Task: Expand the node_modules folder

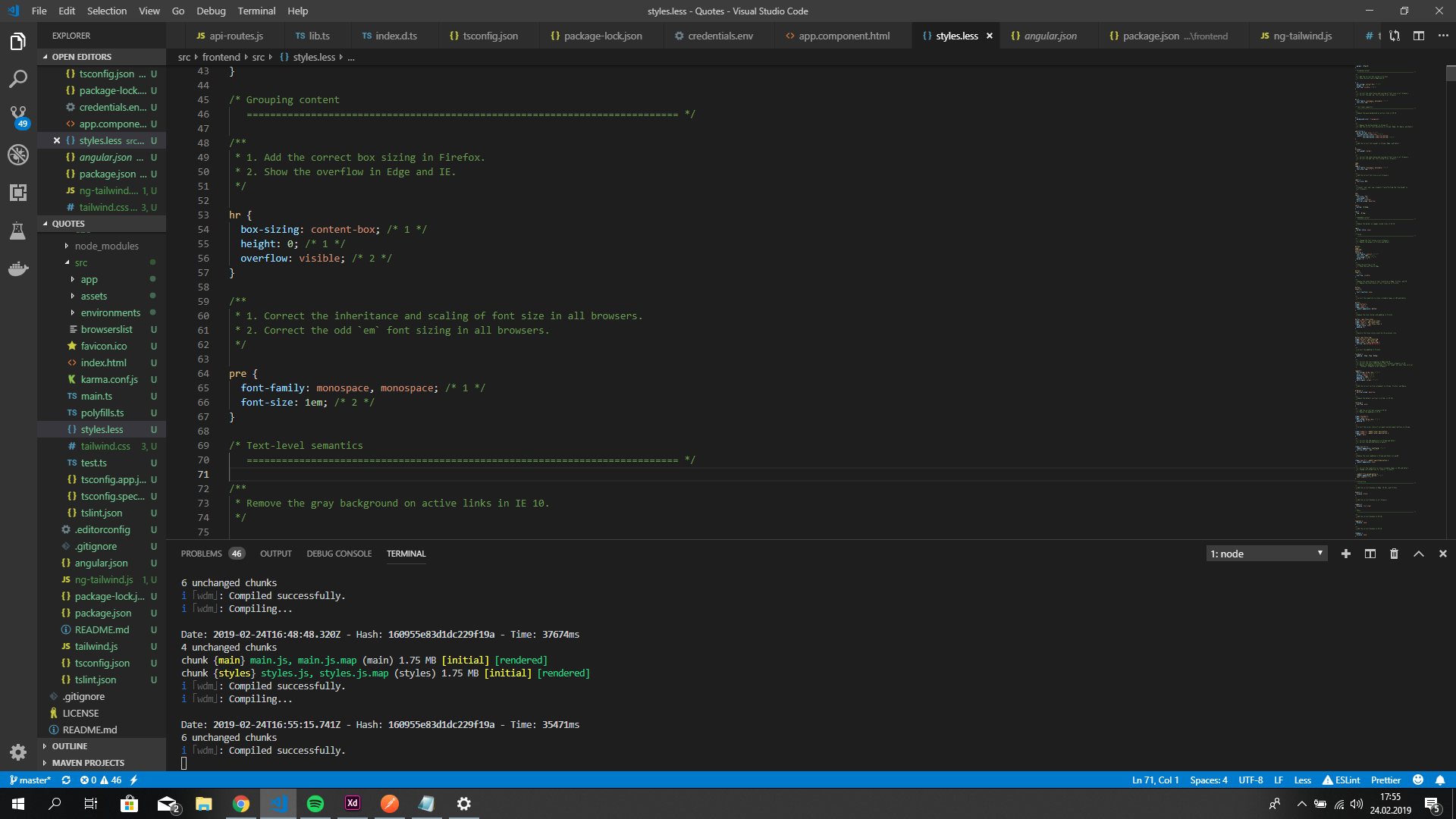Action: click(x=106, y=246)
